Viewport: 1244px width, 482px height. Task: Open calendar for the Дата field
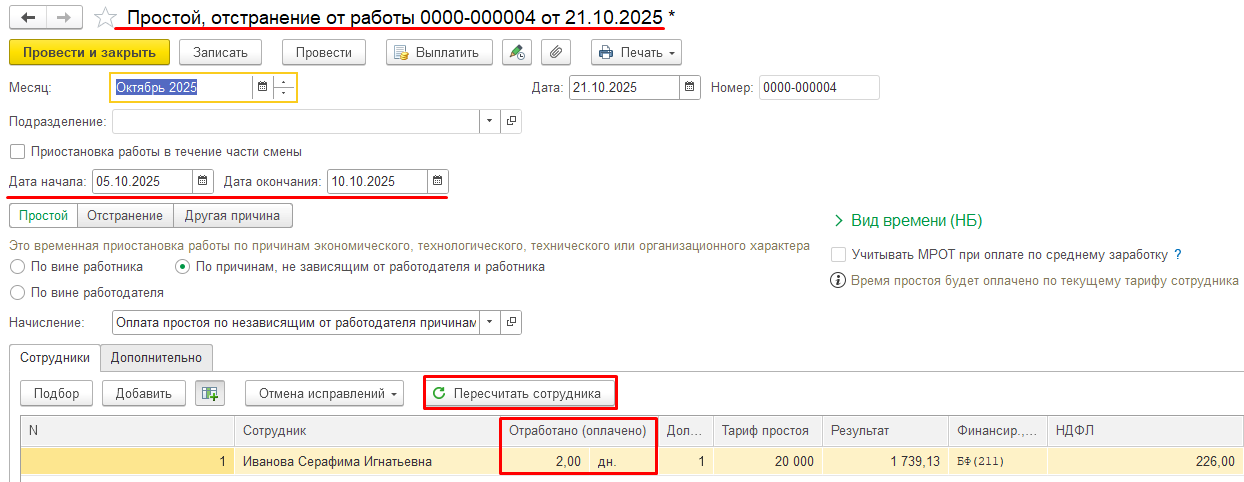[x=690, y=87]
